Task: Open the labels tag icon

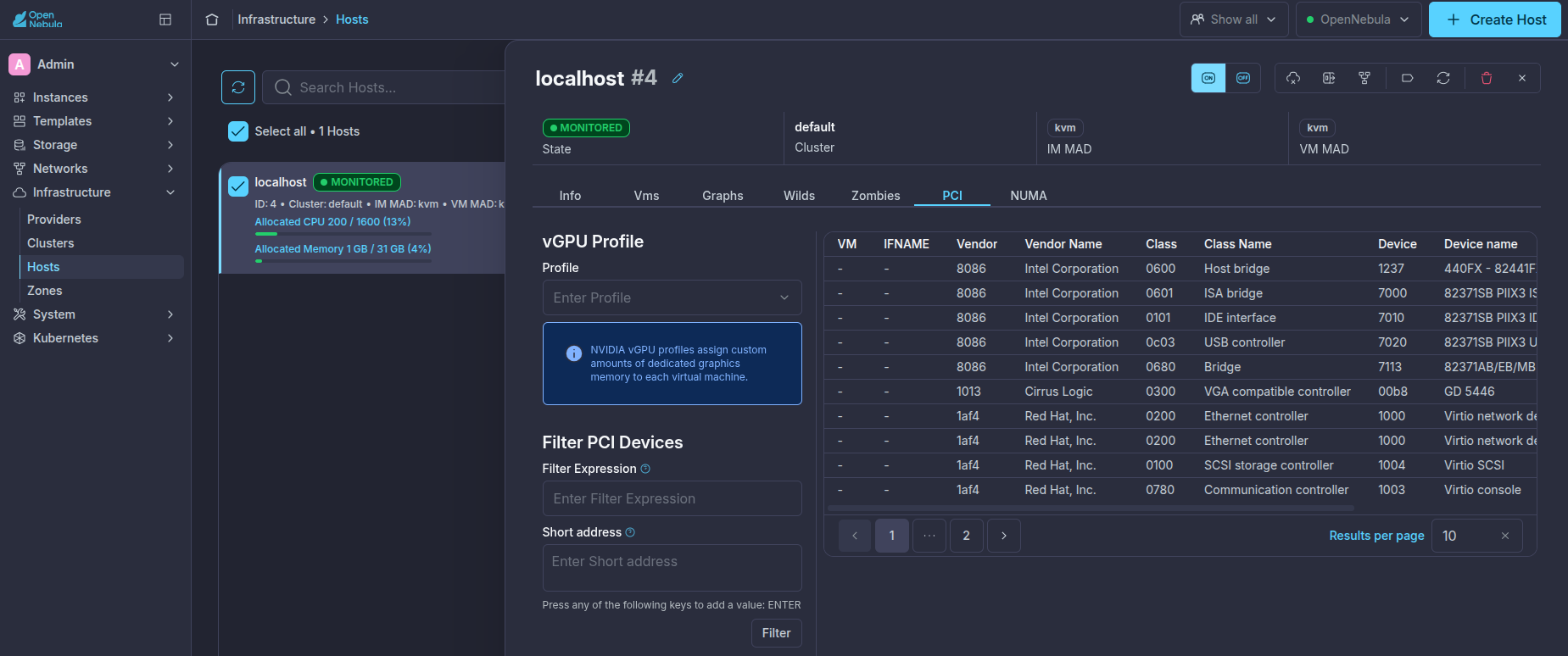Action: pyautogui.click(x=1408, y=78)
